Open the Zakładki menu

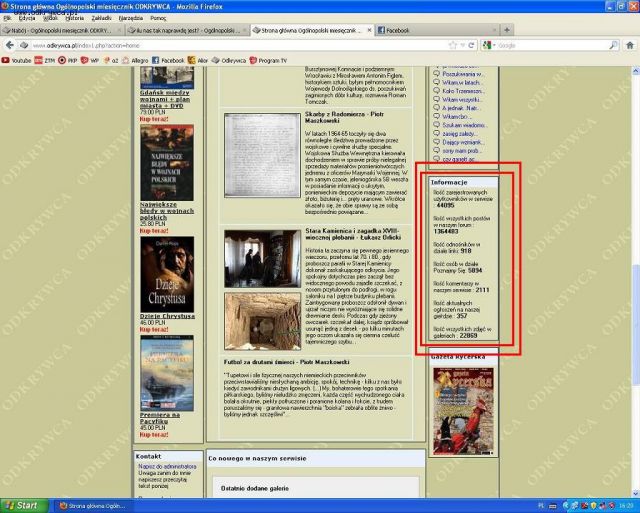point(101,18)
